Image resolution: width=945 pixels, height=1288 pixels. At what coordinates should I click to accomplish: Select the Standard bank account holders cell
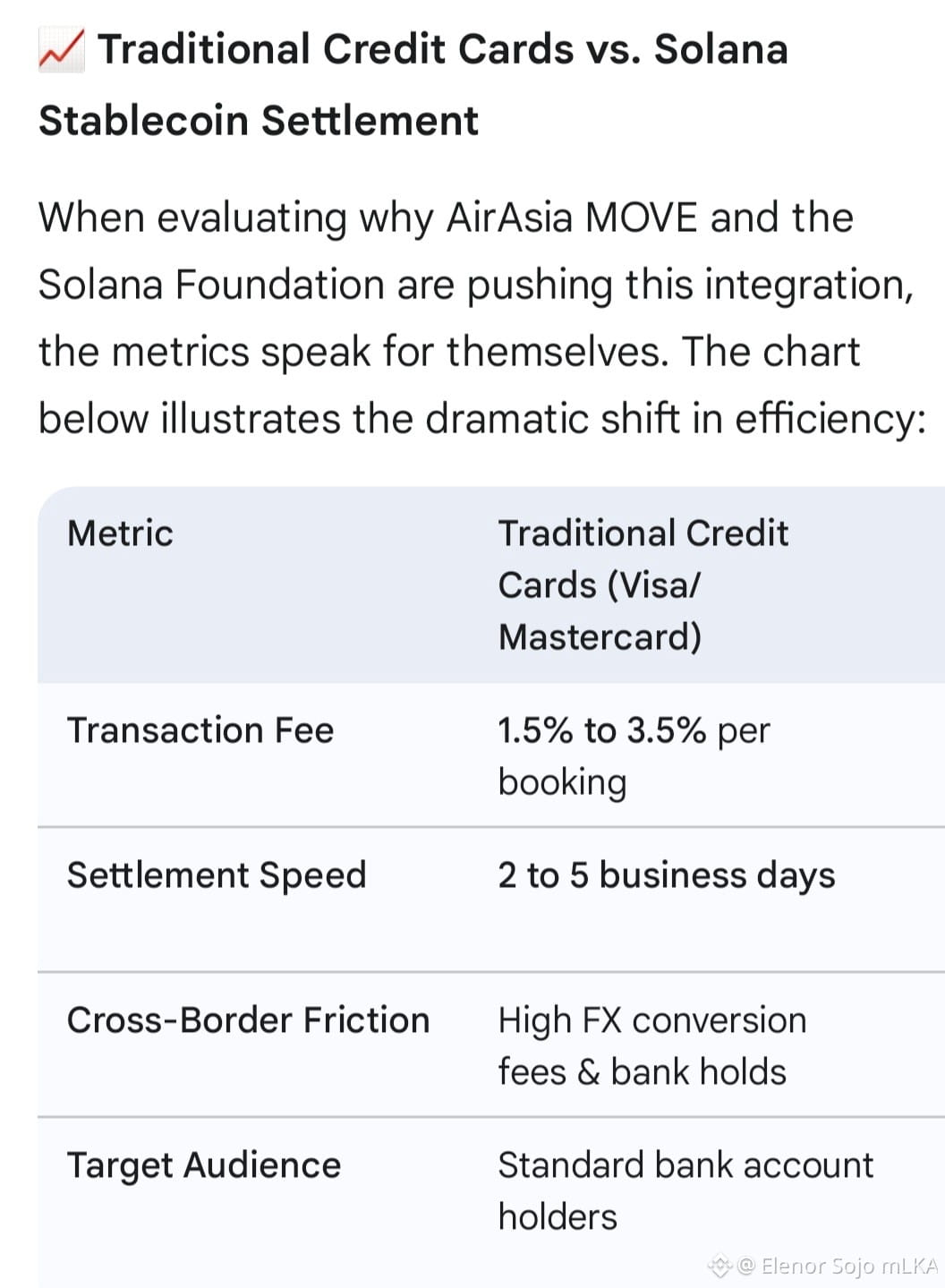click(x=685, y=1191)
